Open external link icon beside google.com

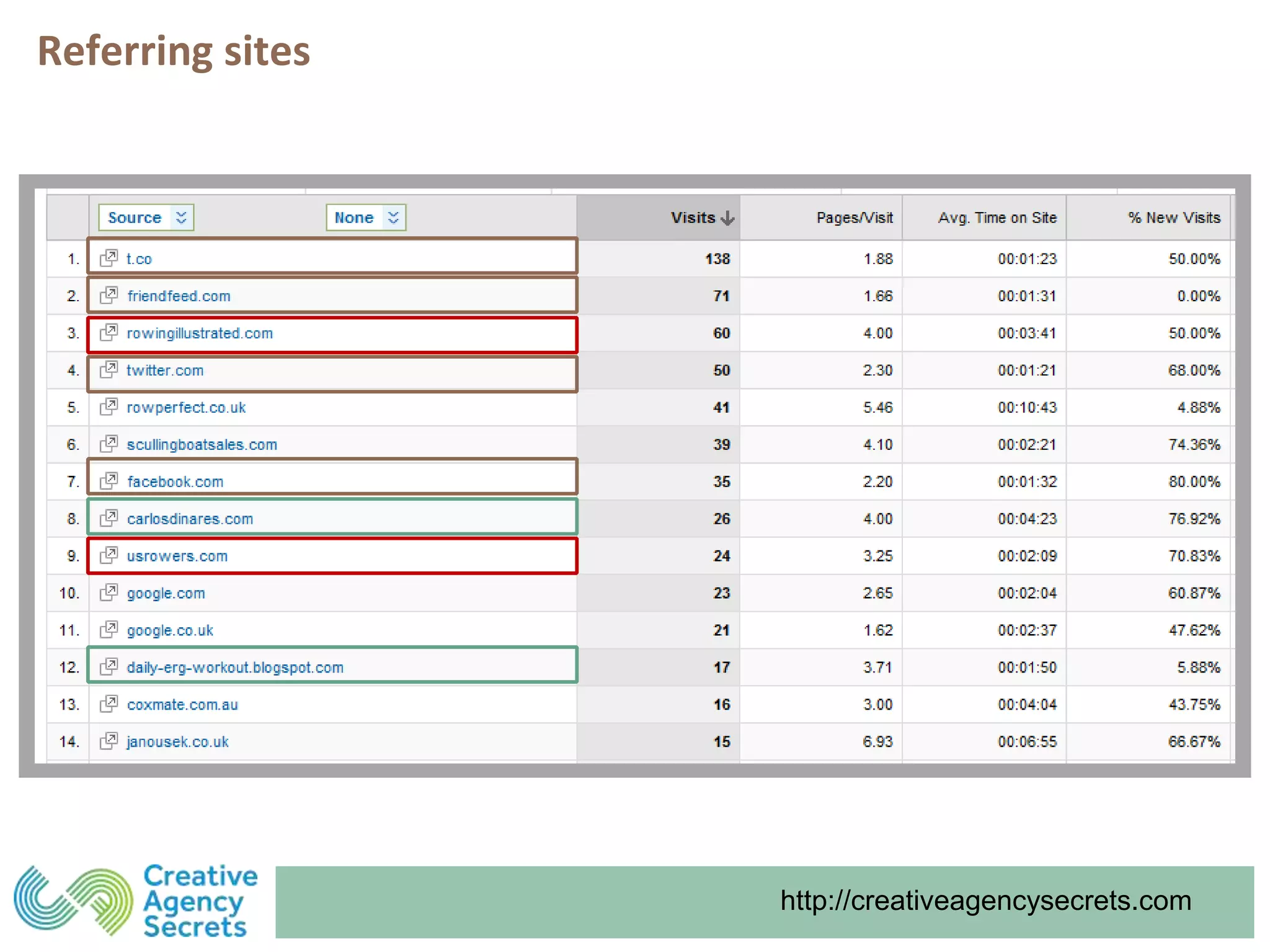coord(109,593)
